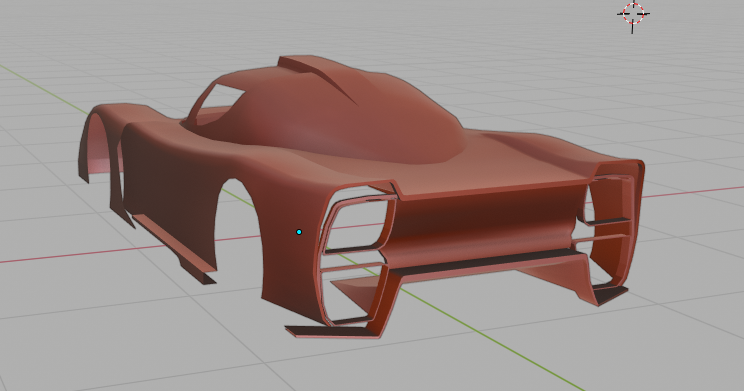The image size is (744, 391).
Task: Select the right lower rear fin plate
Action: point(610,295)
